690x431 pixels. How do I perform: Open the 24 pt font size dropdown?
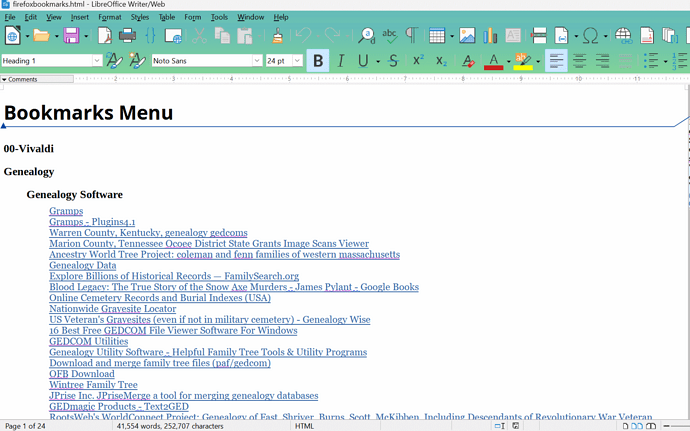(x=297, y=61)
